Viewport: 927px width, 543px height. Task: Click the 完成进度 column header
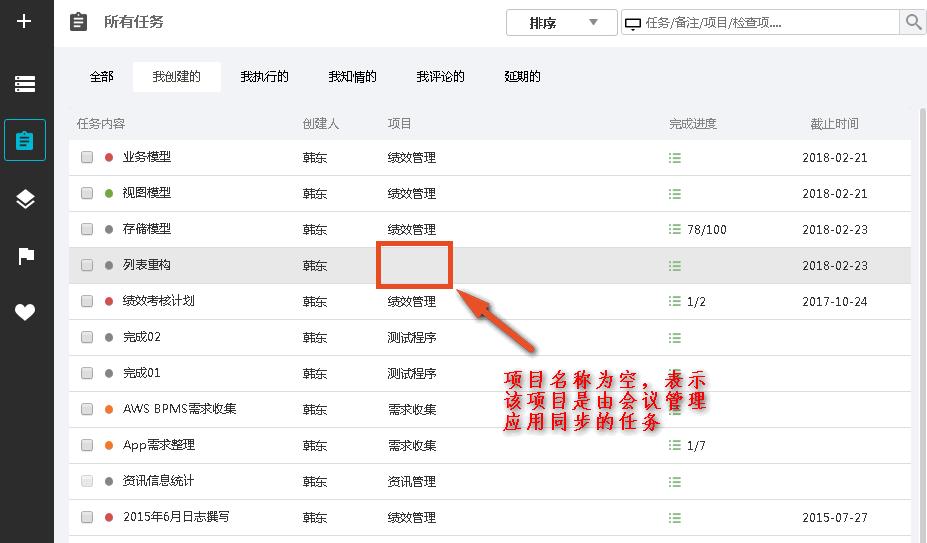click(693, 124)
